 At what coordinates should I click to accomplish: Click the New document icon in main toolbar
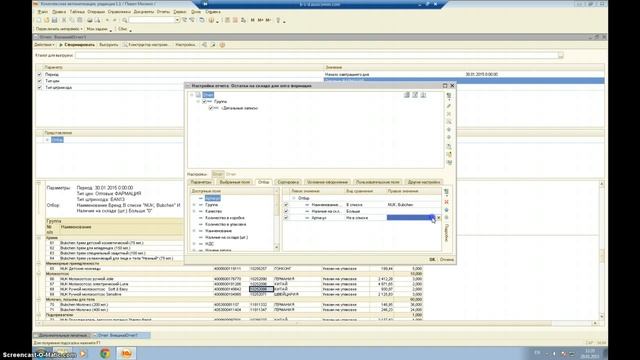tap(39, 20)
